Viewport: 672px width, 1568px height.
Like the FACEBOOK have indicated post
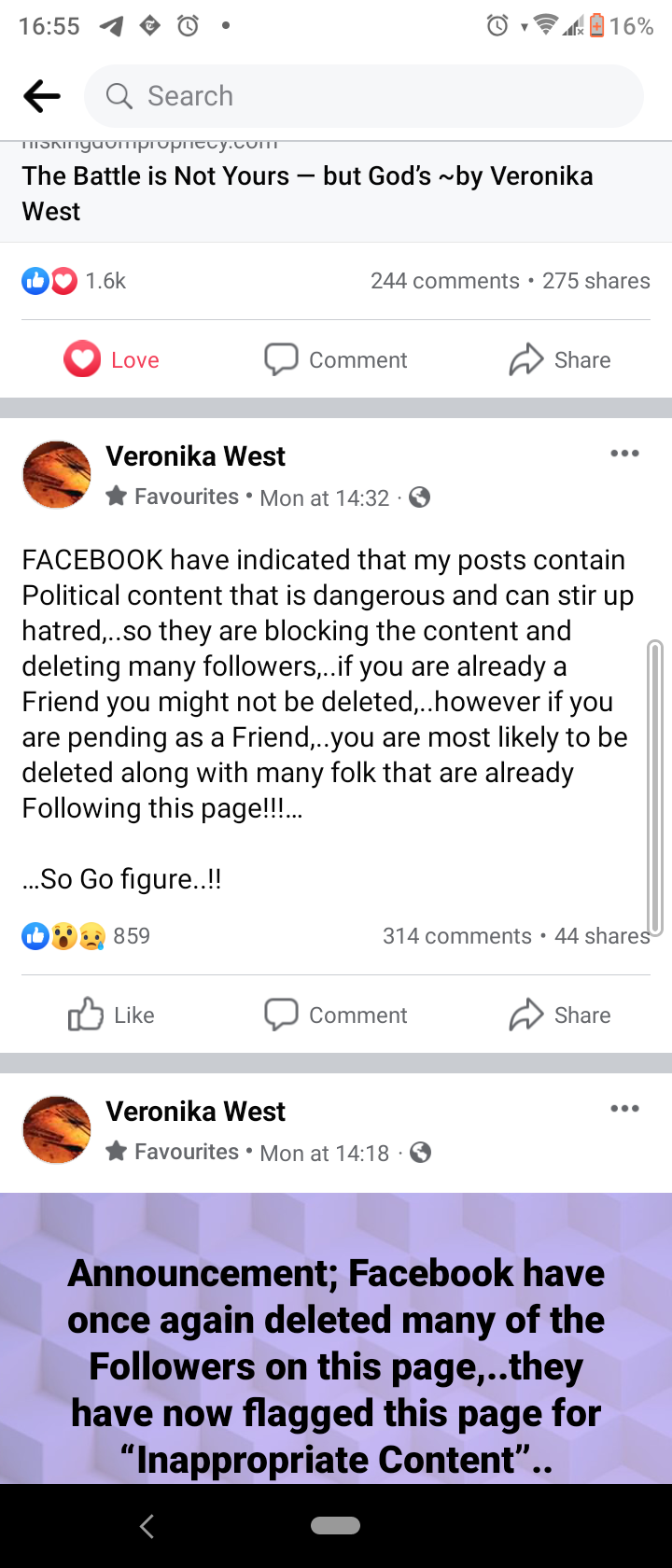112,1015
